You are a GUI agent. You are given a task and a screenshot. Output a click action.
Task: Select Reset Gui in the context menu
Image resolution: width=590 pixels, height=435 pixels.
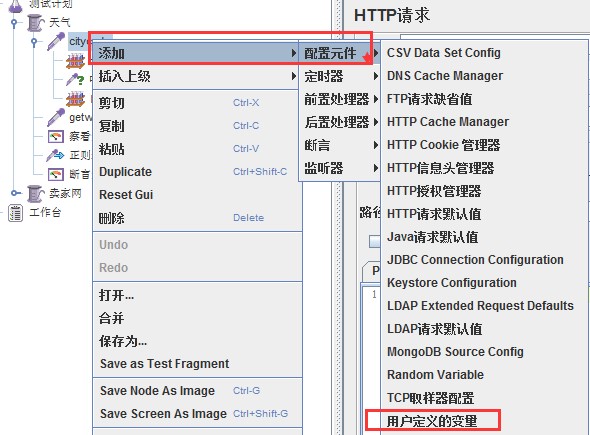pos(197,195)
